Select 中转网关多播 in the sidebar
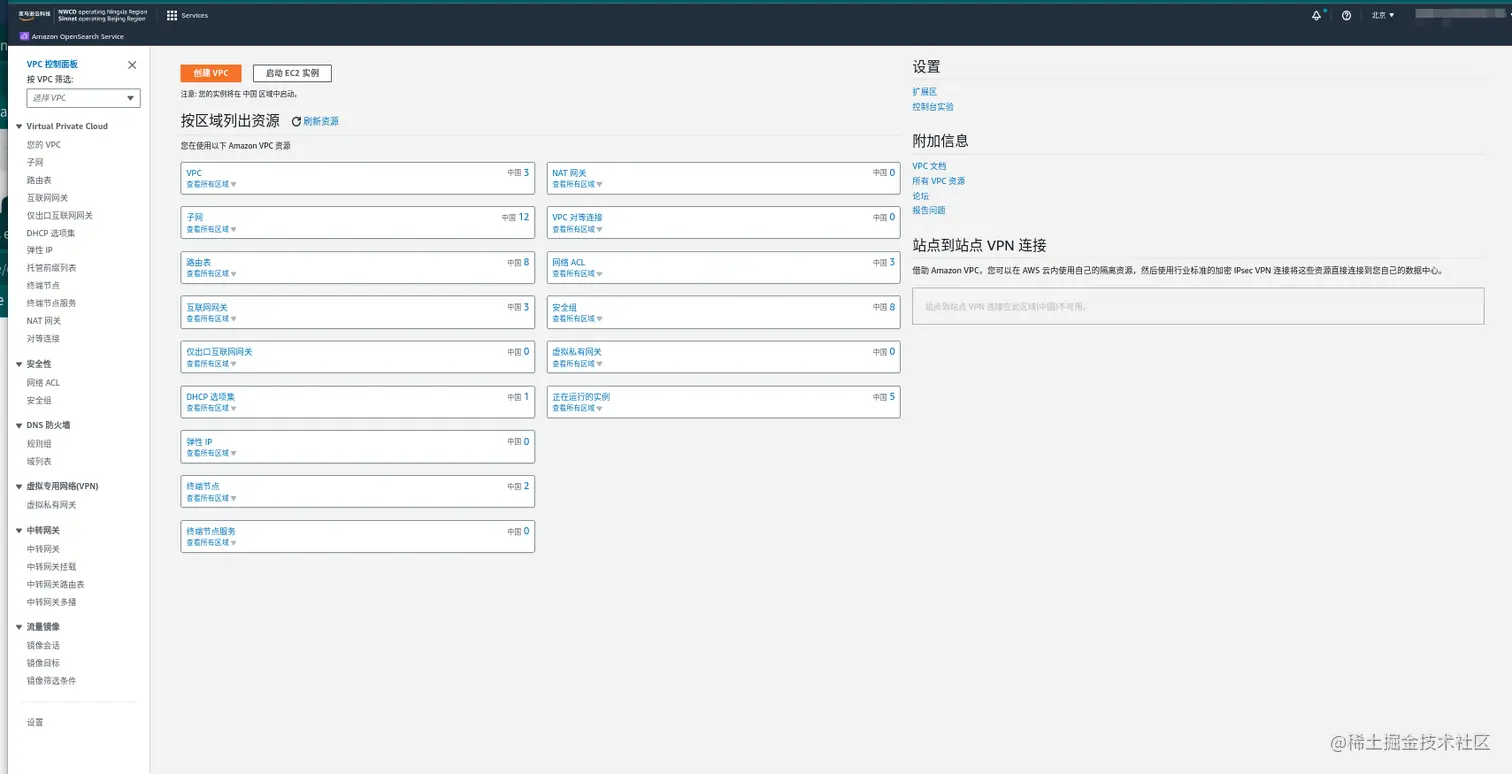This screenshot has width=1512, height=774. pos(52,602)
